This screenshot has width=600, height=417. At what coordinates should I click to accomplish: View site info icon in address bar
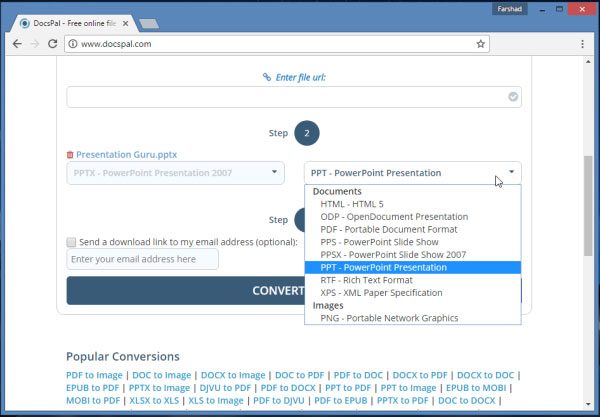tap(73, 44)
